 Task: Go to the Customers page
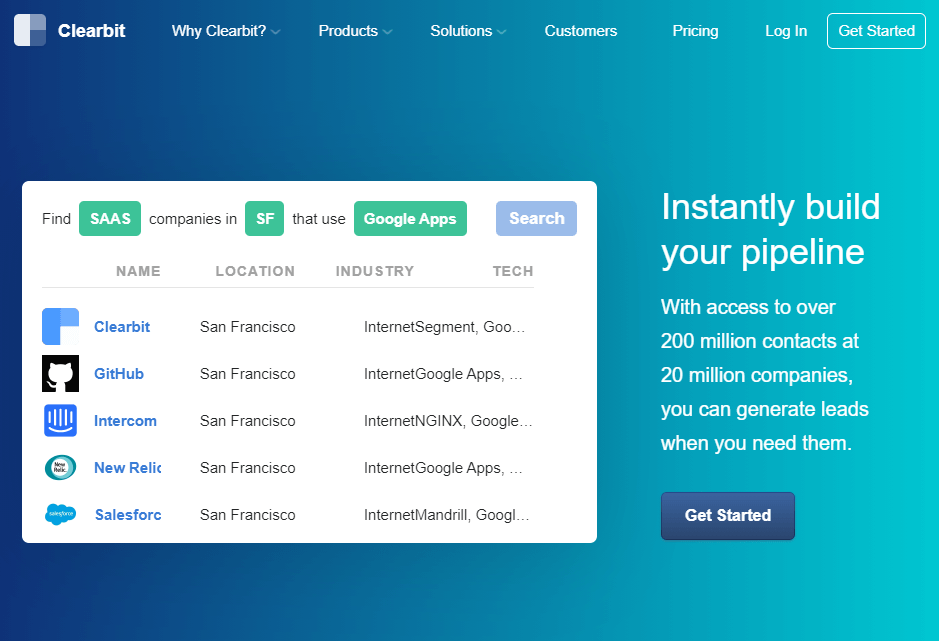(x=581, y=31)
